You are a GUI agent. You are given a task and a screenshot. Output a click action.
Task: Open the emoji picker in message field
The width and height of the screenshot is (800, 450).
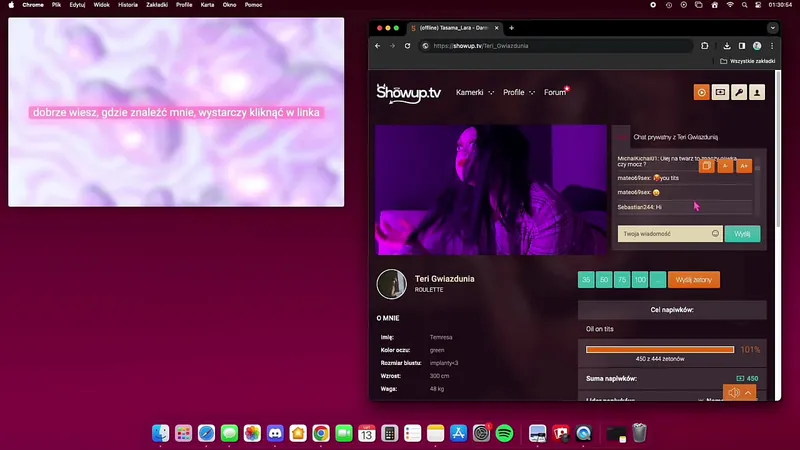pos(715,234)
